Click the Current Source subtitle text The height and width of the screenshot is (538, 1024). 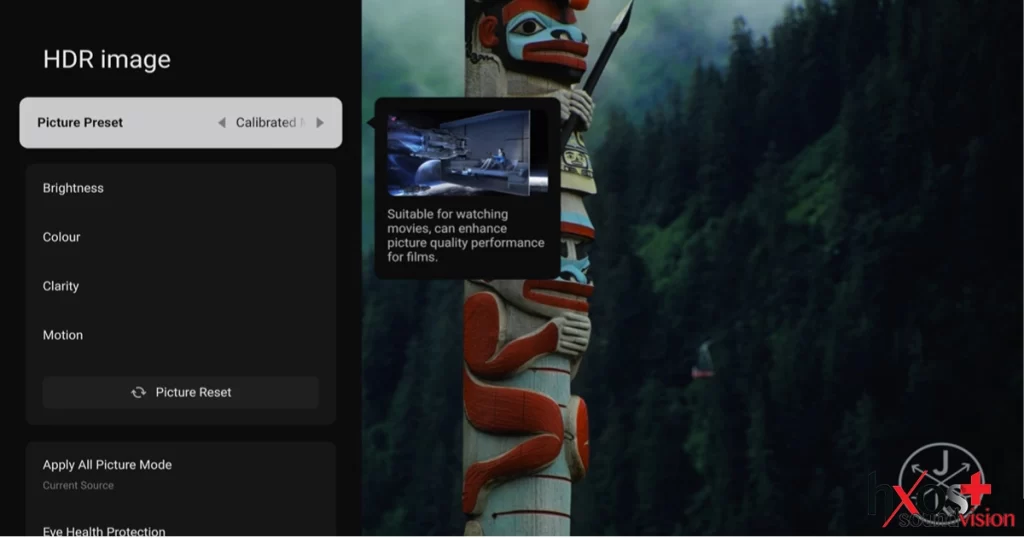point(78,486)
